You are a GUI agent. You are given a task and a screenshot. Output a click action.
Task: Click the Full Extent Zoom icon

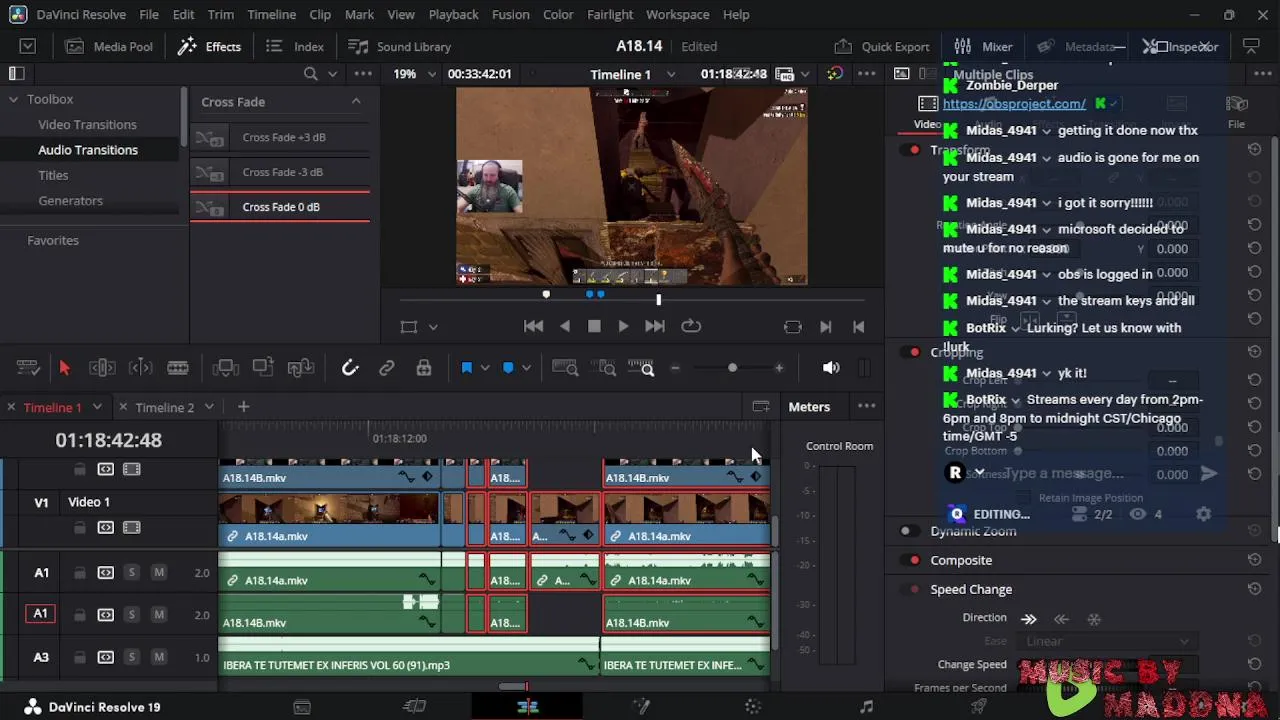pyautogui.click(x=565, y=368)
